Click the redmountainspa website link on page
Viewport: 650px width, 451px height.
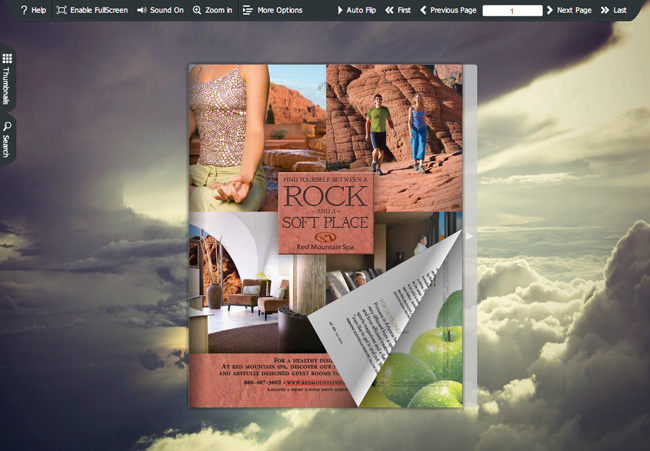click(315, 382)
